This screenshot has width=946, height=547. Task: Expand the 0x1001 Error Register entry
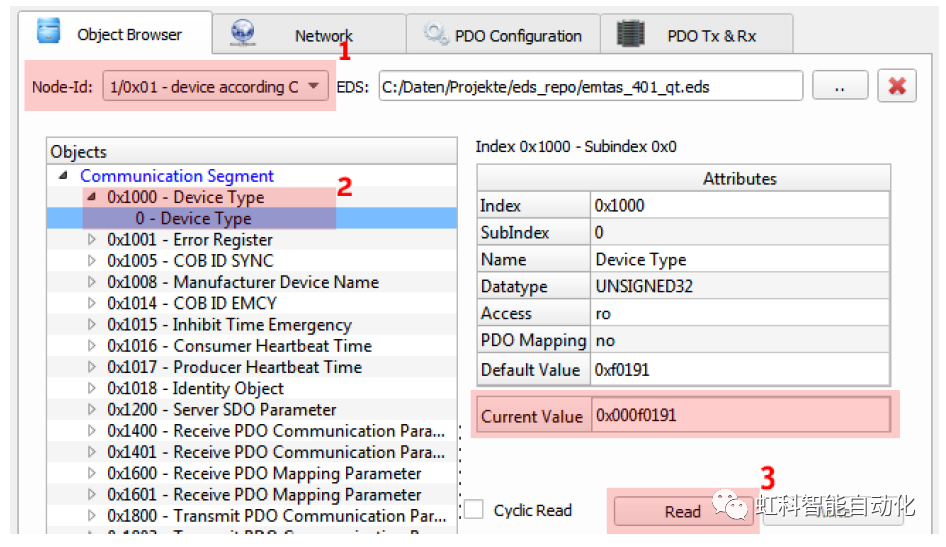pyautogui.click(x=92, y=240)
